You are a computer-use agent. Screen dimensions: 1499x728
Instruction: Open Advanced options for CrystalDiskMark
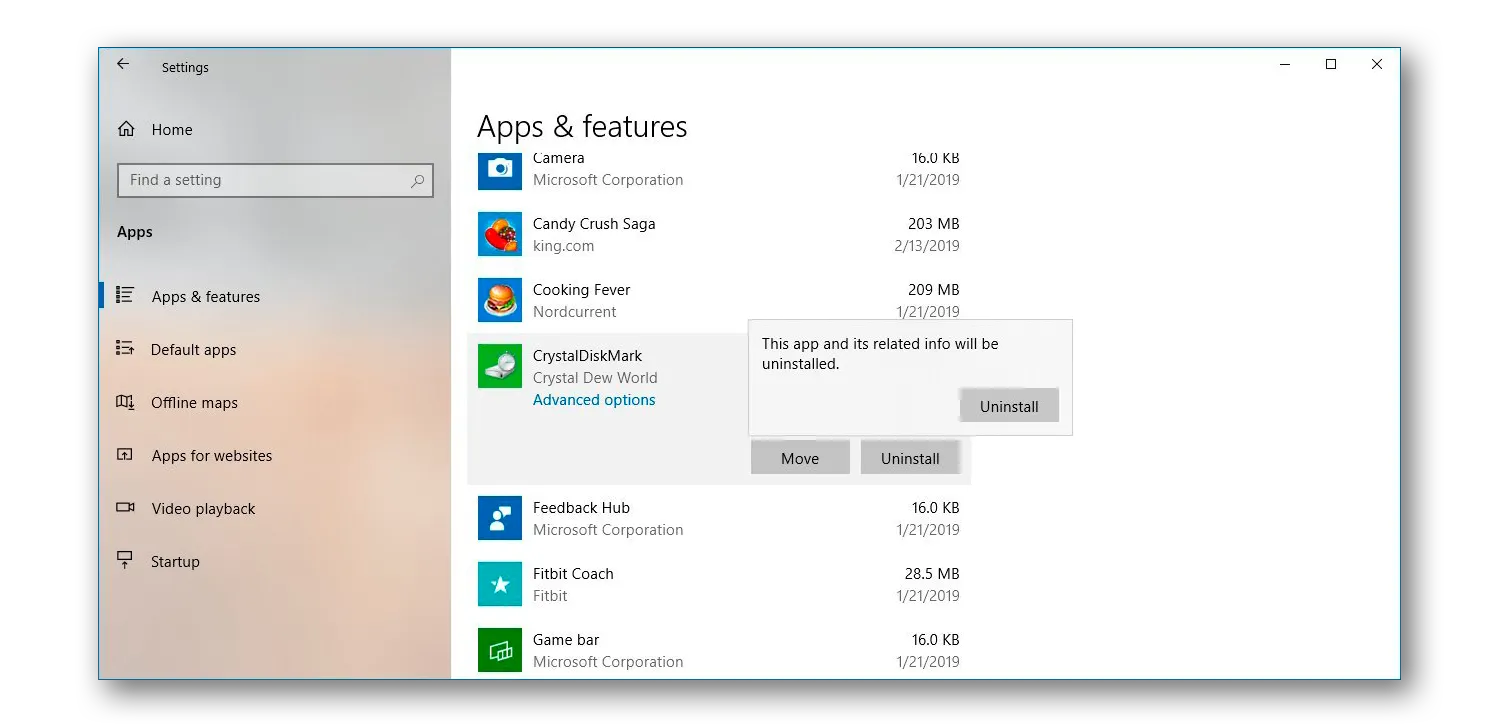coord(594,400)
